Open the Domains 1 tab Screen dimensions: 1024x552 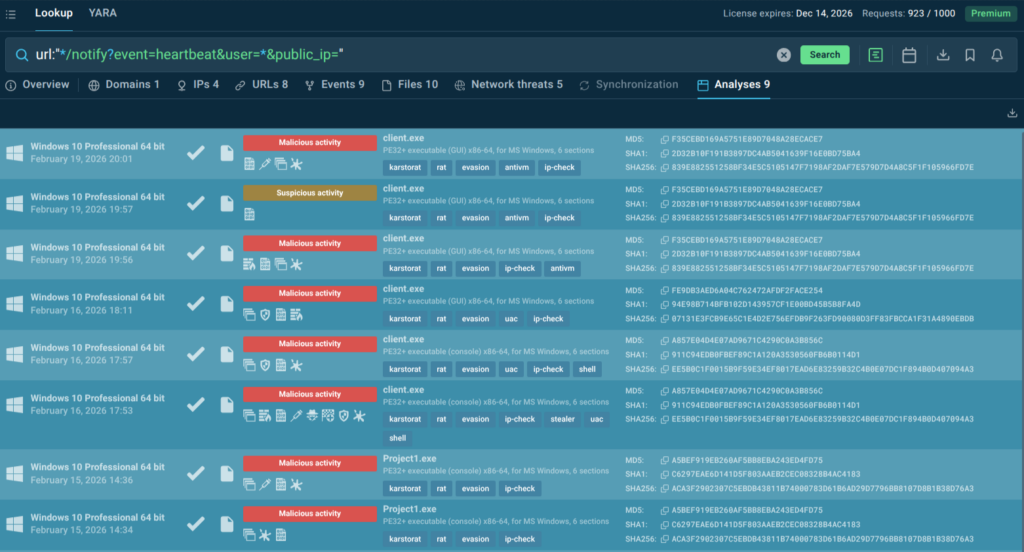click(124, 85)
